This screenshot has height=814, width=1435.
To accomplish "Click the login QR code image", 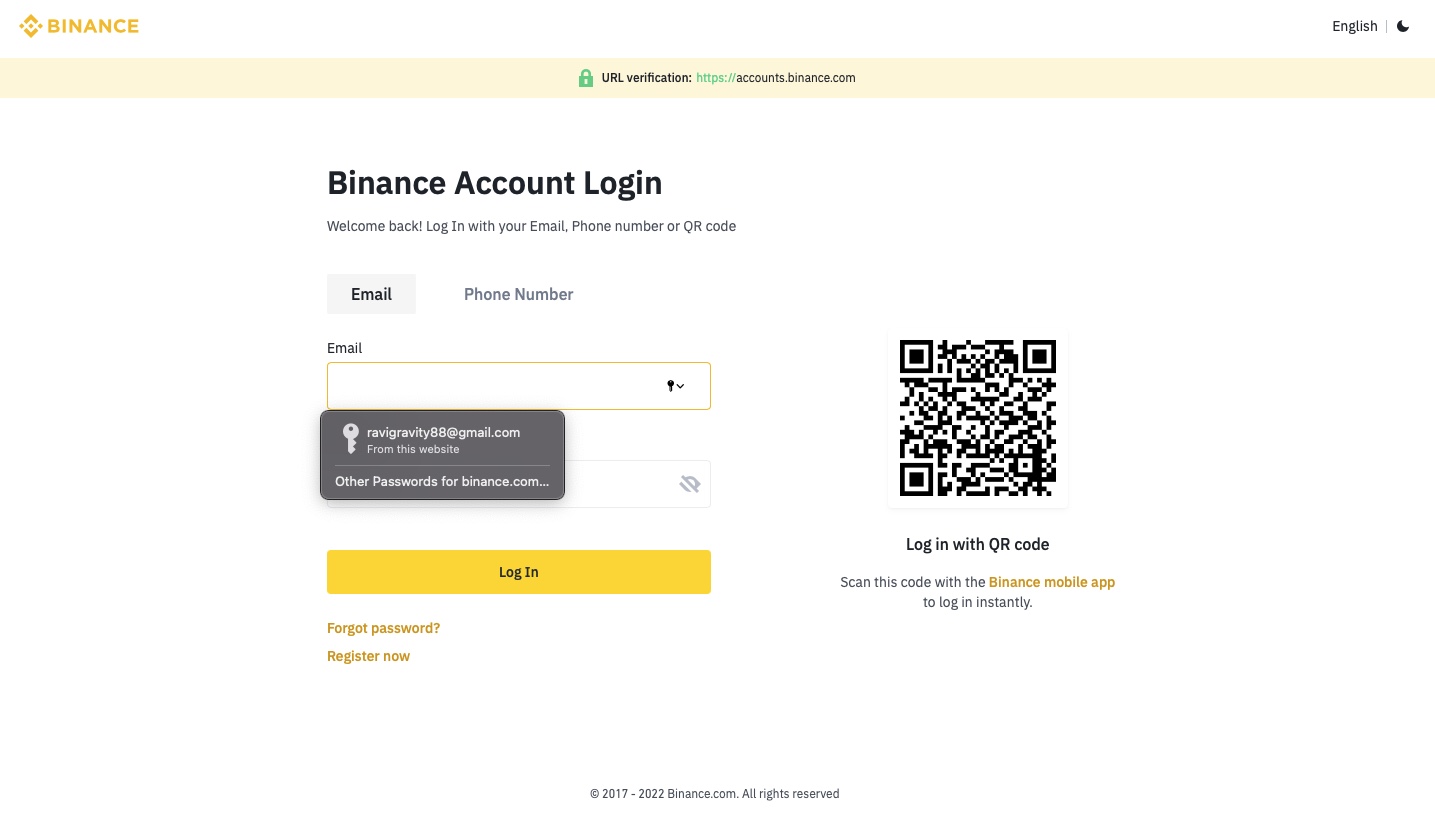I will tap(977, 418).
